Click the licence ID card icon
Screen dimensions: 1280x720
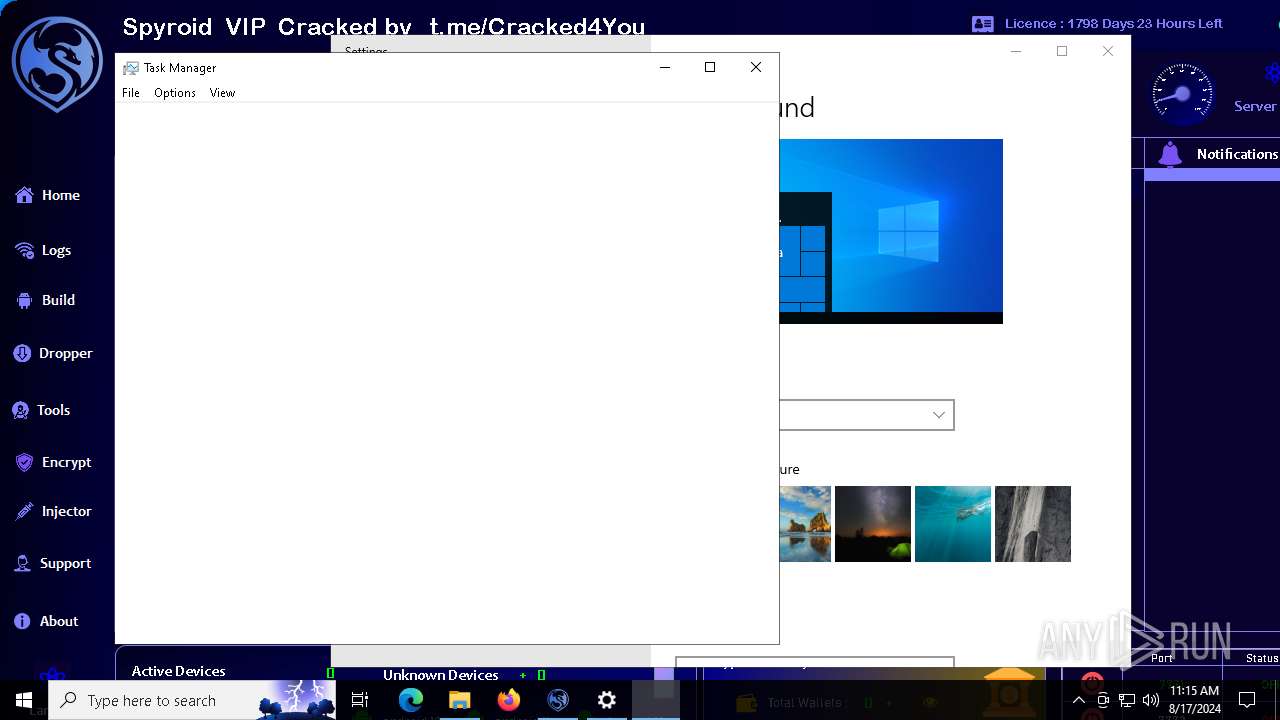[983, 24]
